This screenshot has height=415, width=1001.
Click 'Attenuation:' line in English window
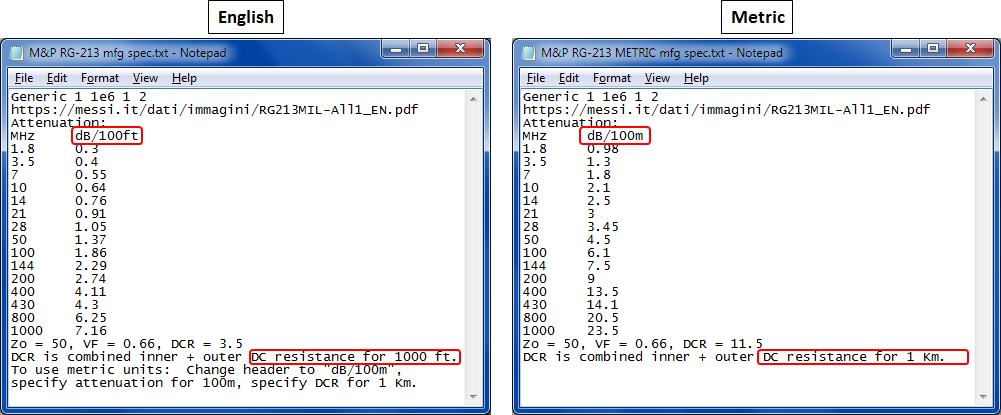(x=58, y=123)
